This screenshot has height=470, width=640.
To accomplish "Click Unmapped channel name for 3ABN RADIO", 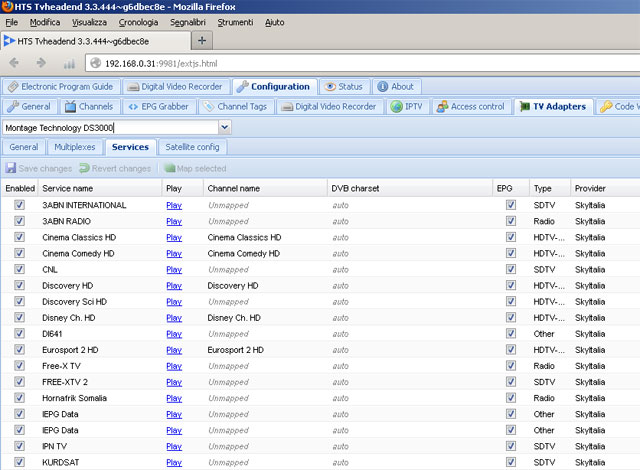I will pyautogui.click(x=228, y=221).
